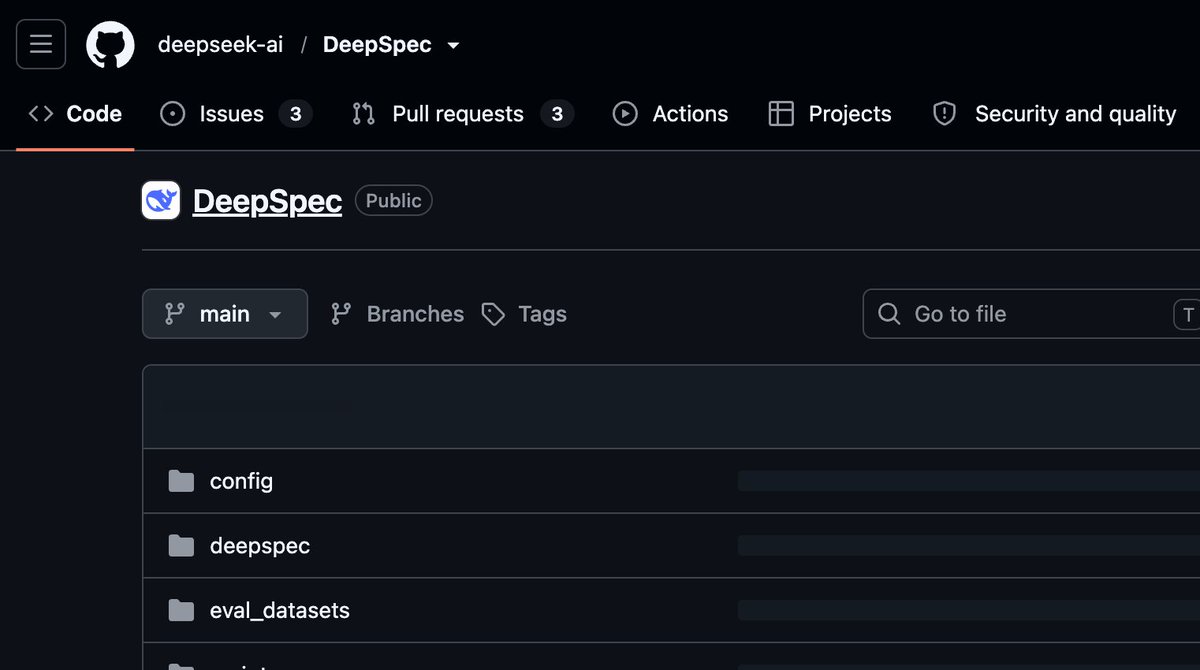Image resolution: width=1200 pixels, height=670 pixels.
Task: Open the DeepSpec repository title link
Action: (x=267, y=201)
